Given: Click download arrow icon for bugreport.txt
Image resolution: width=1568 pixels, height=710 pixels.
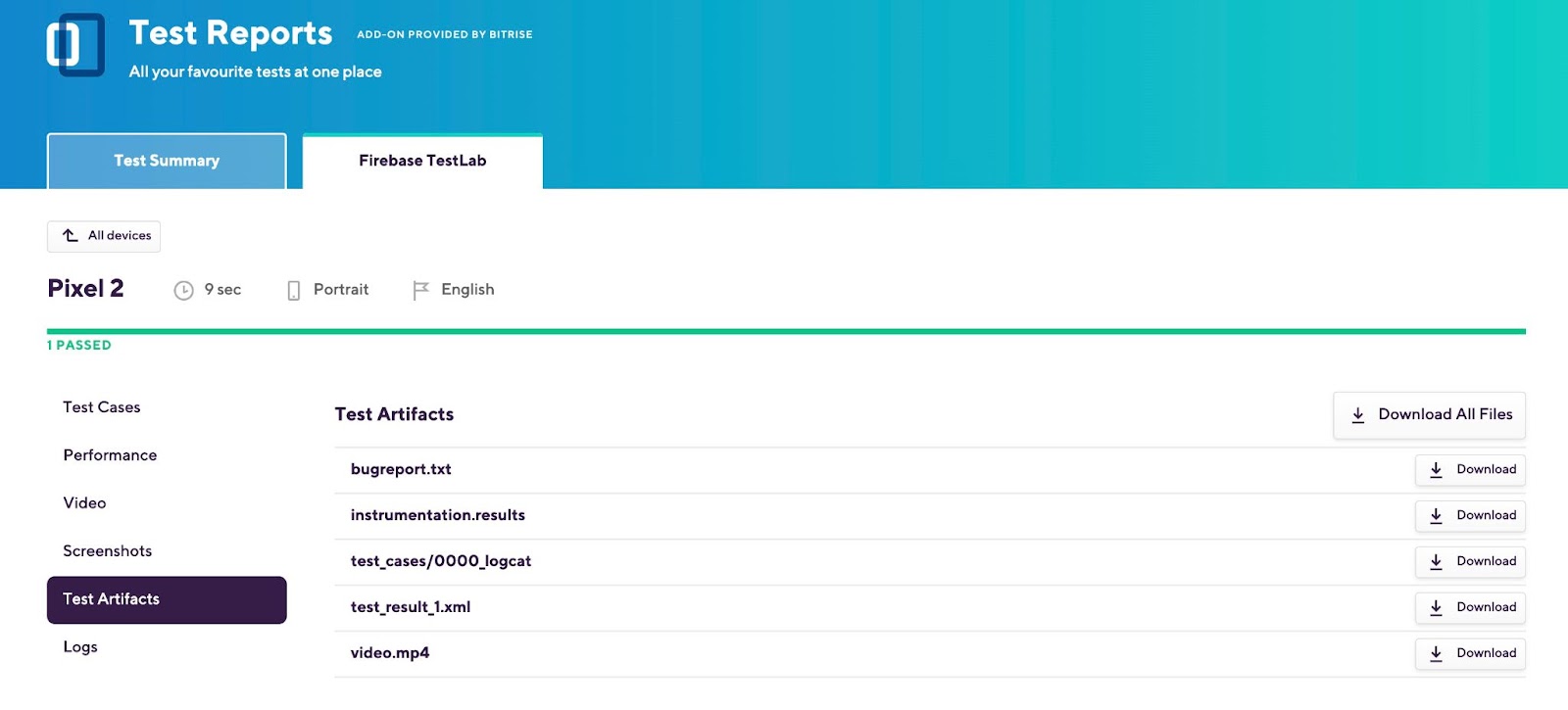Looking at the screenshot, I should tap(1436, 470).
